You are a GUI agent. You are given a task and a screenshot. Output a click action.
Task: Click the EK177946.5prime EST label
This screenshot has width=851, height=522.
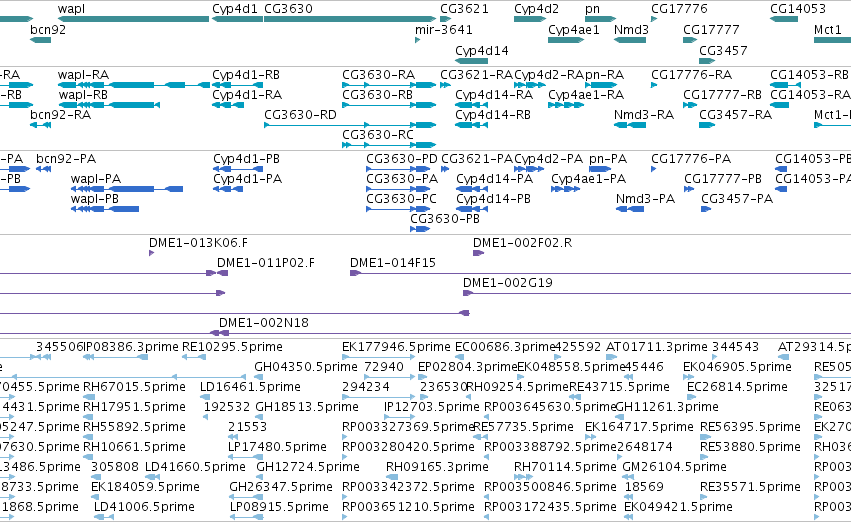[x=396, y=347]
